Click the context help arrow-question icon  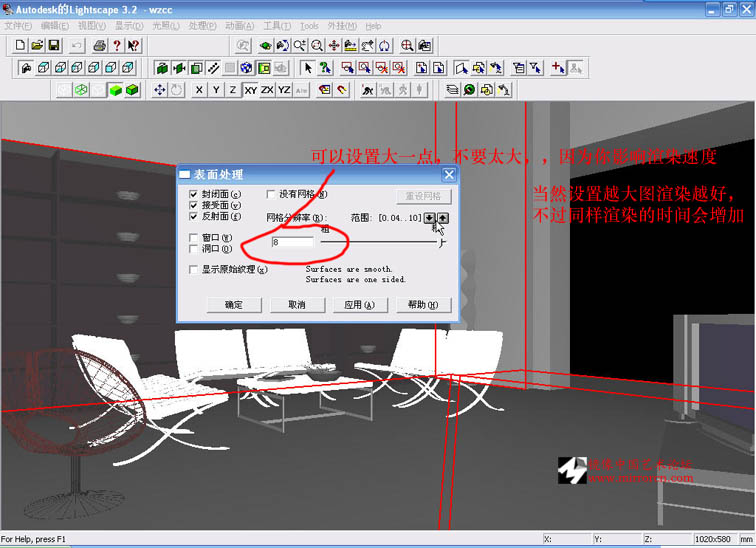pos(133,45)
